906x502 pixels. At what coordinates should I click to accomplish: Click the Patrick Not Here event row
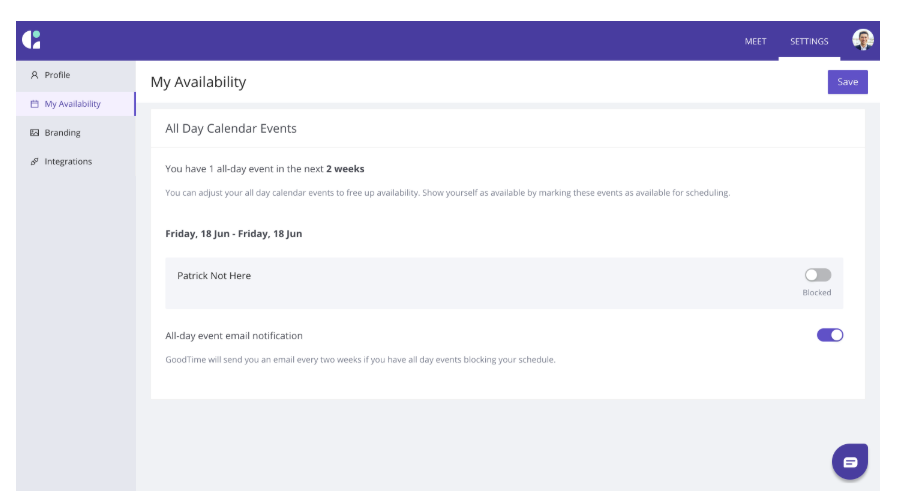[504, 283]
